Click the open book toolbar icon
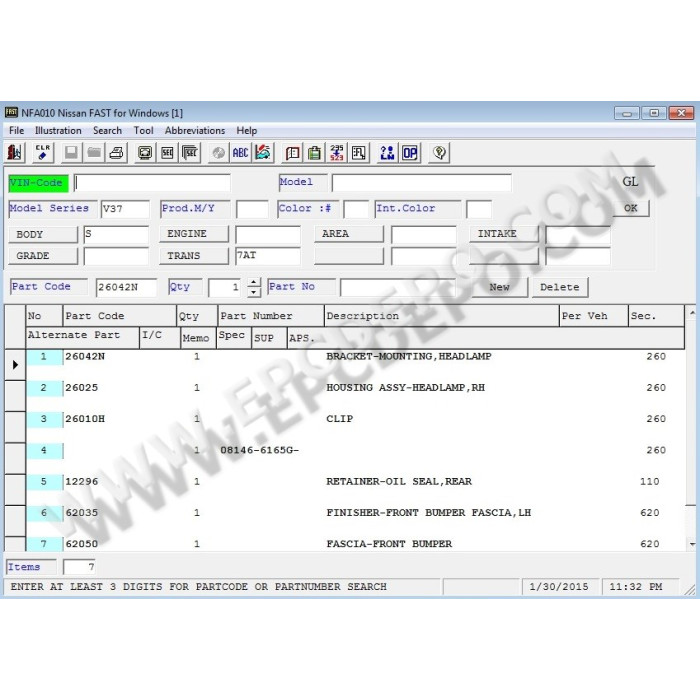700x700 pixels. [292, 153]
